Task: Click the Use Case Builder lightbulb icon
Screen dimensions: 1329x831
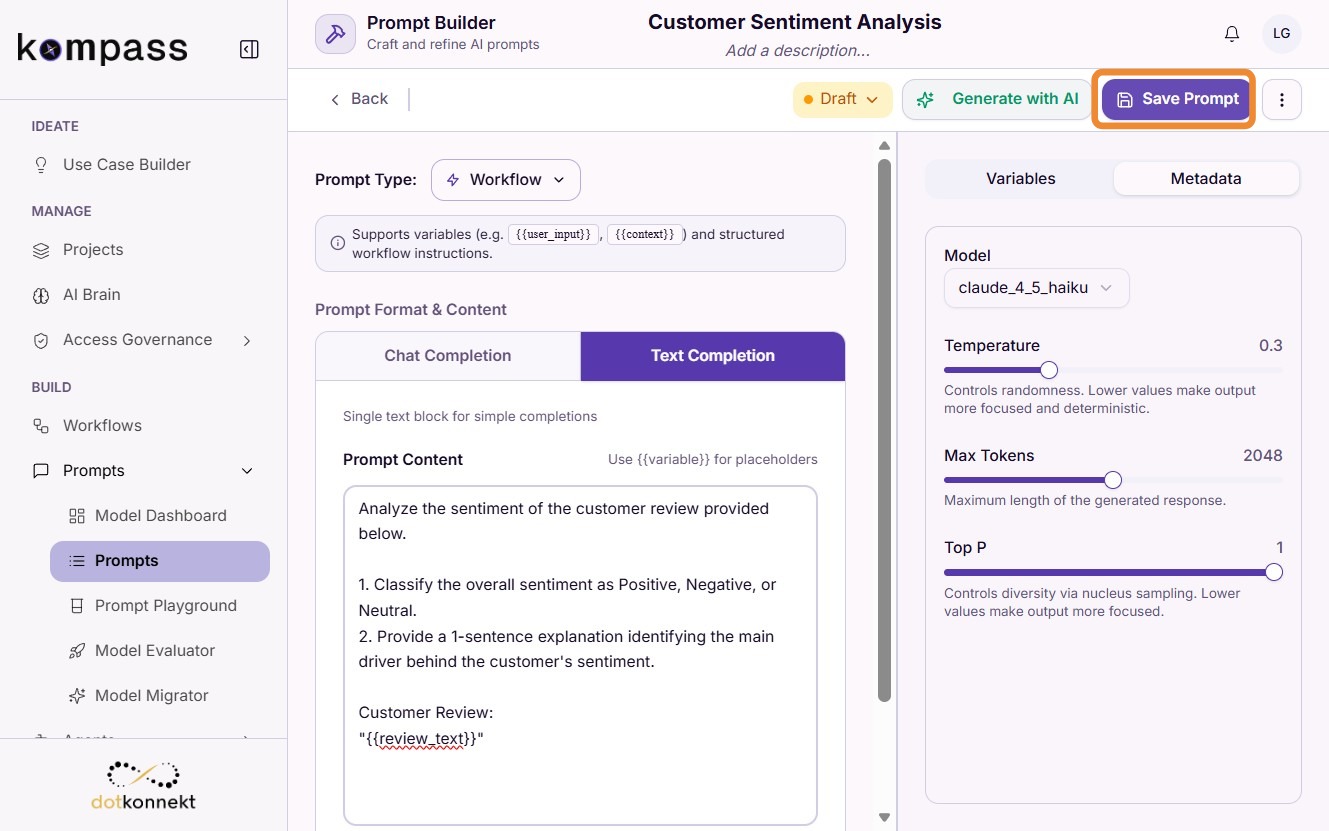Action: 41,165
